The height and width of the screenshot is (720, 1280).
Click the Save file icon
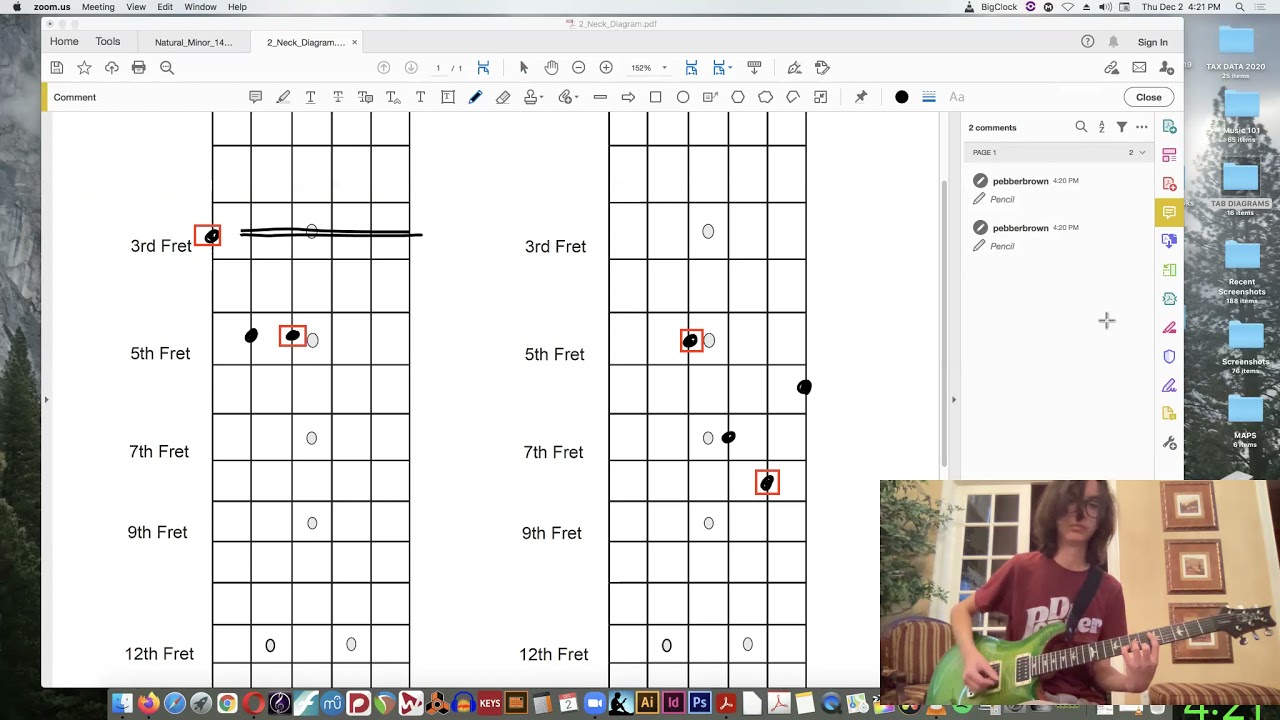click(57, 67)
